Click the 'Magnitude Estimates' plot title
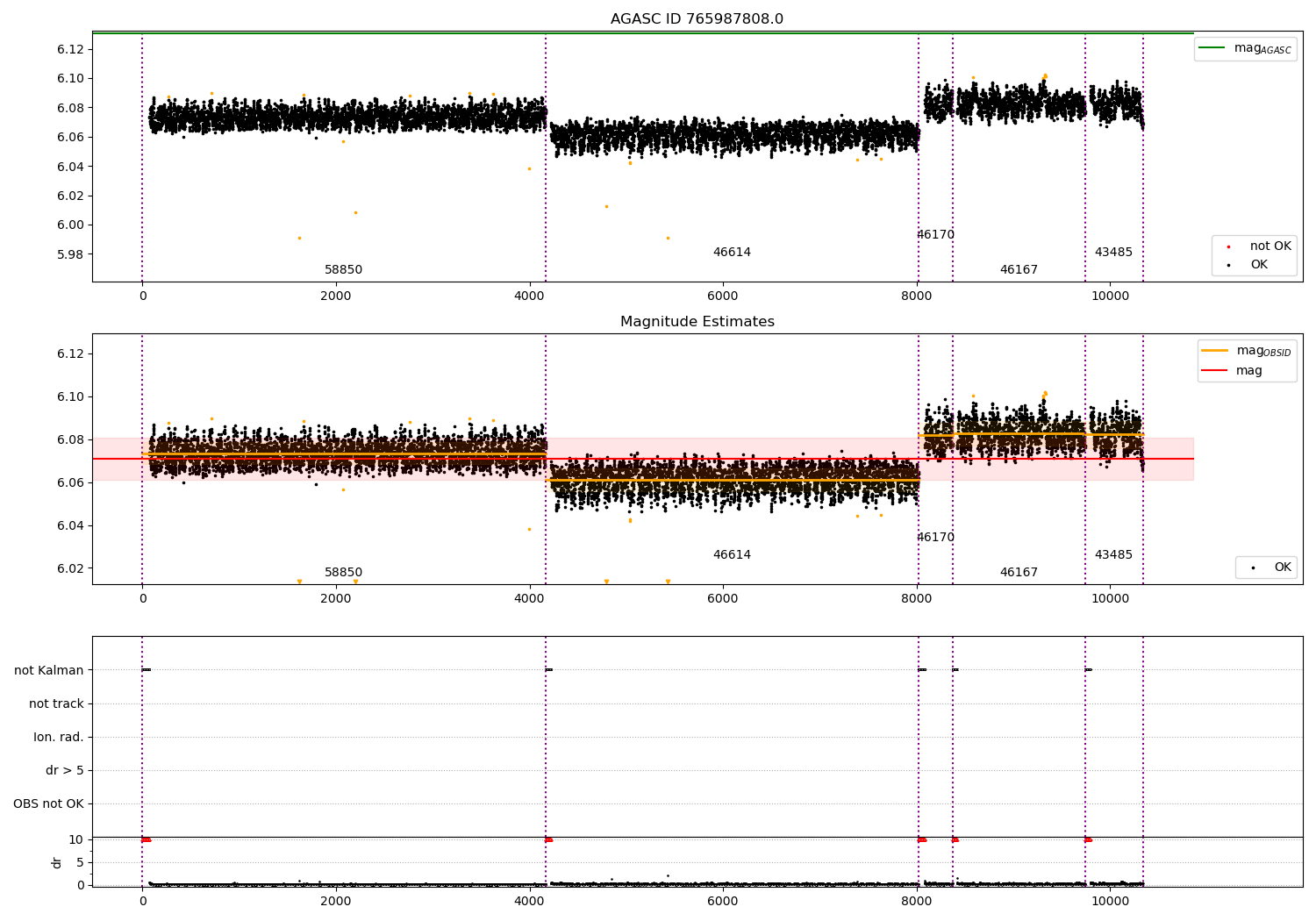This screenshot has width=1316, height=921. (x=697, y=322)
